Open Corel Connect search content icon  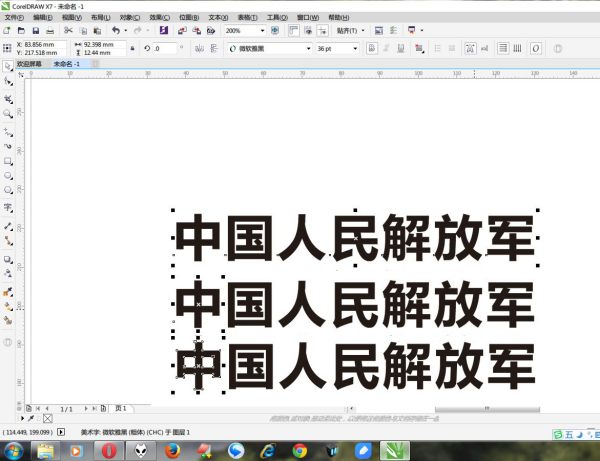pyautogui.click(x=164, y=30)
